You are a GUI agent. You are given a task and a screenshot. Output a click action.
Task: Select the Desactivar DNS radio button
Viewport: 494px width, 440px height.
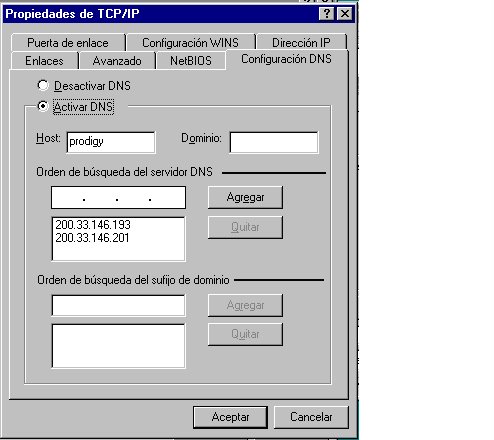point(43,85)
